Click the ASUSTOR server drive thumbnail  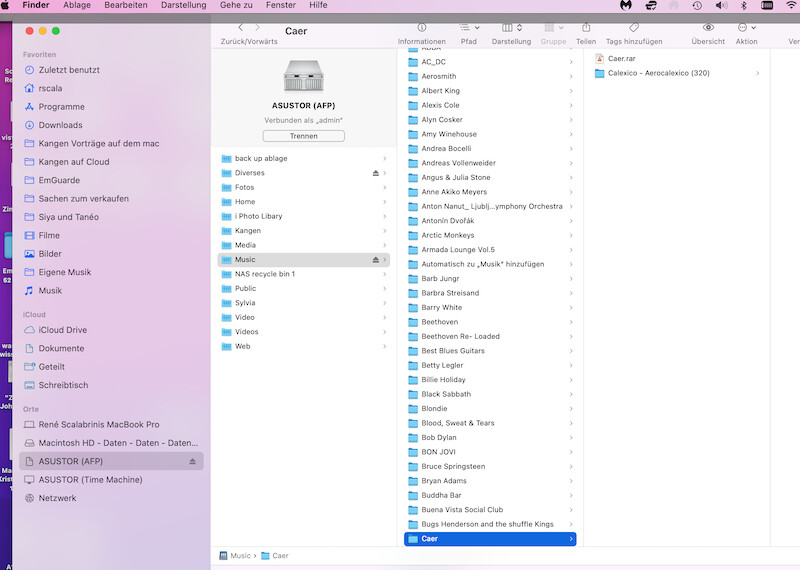(x=304, y=76)
